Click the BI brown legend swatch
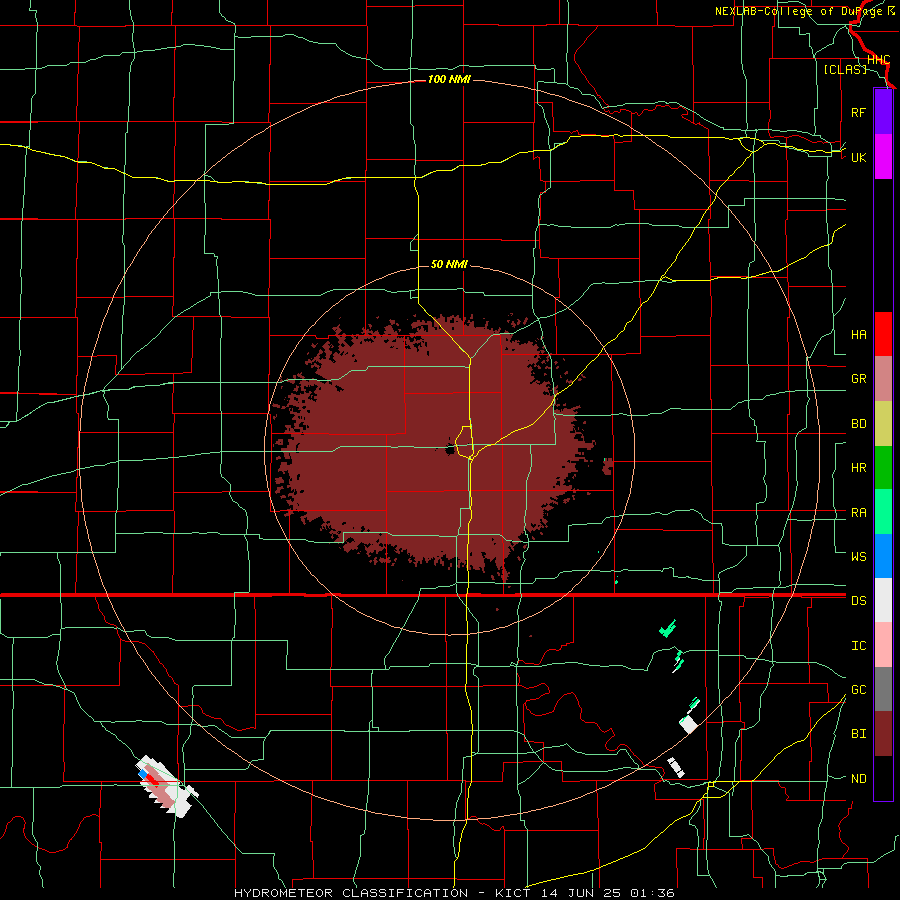 (883, 734)
